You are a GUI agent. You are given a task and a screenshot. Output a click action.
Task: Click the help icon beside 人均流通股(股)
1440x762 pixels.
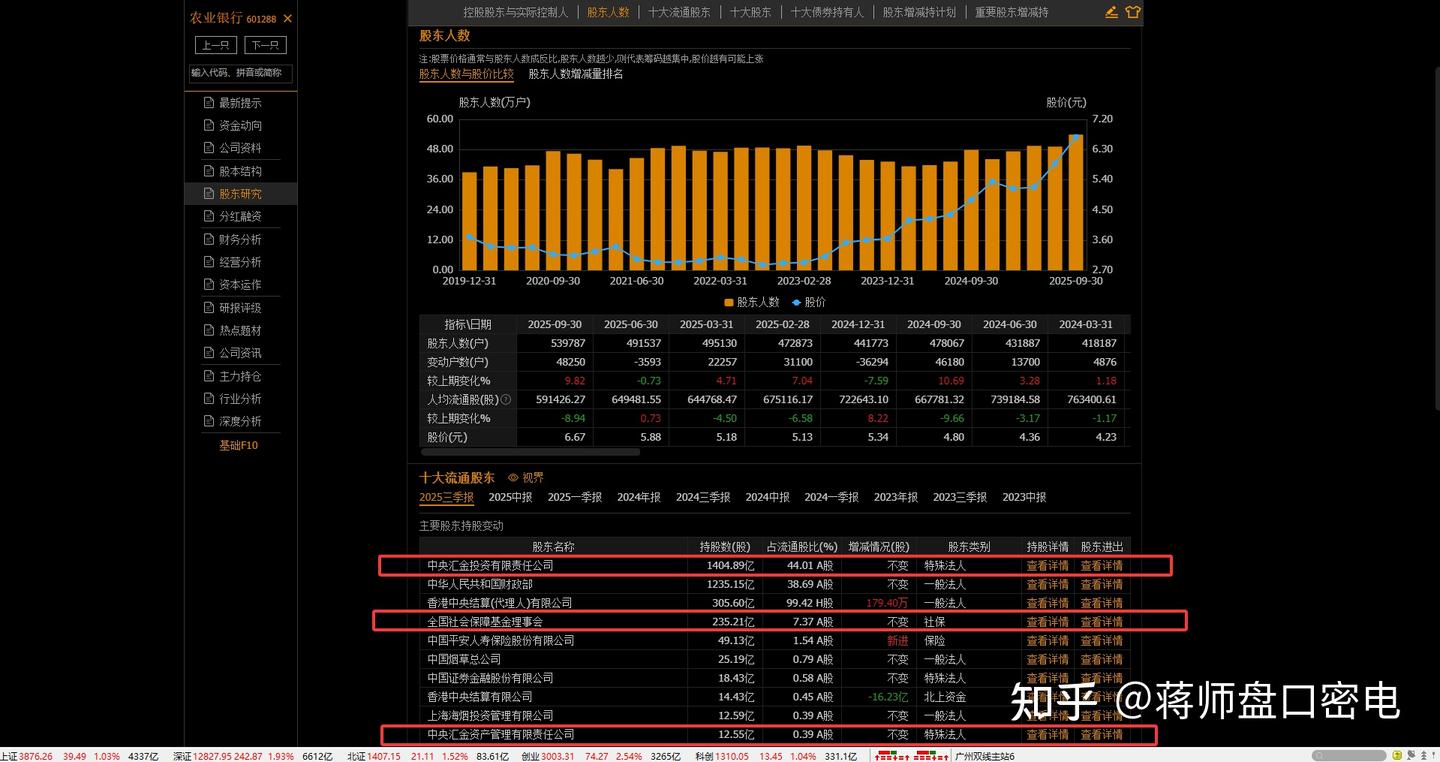coord(506,400)
